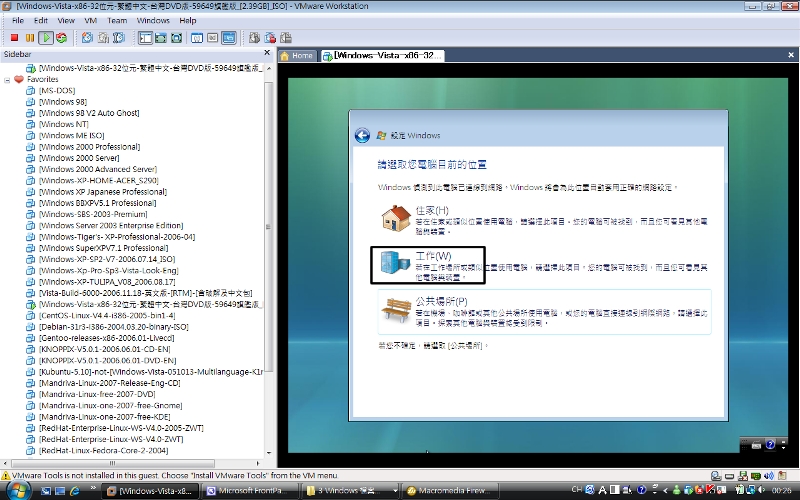Toggle Quick Switch mode in toolbar
Screen dimensions: 800x500
(161, 38)
